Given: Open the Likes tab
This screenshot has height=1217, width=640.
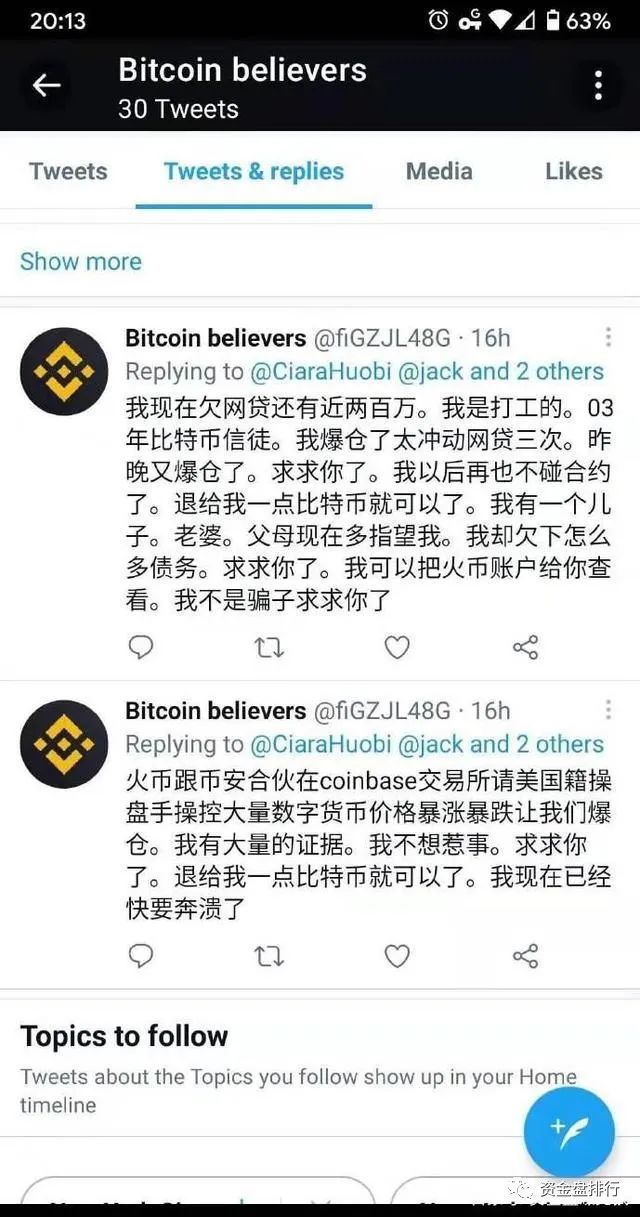Looking at the screenshot, I should (574, 171).
